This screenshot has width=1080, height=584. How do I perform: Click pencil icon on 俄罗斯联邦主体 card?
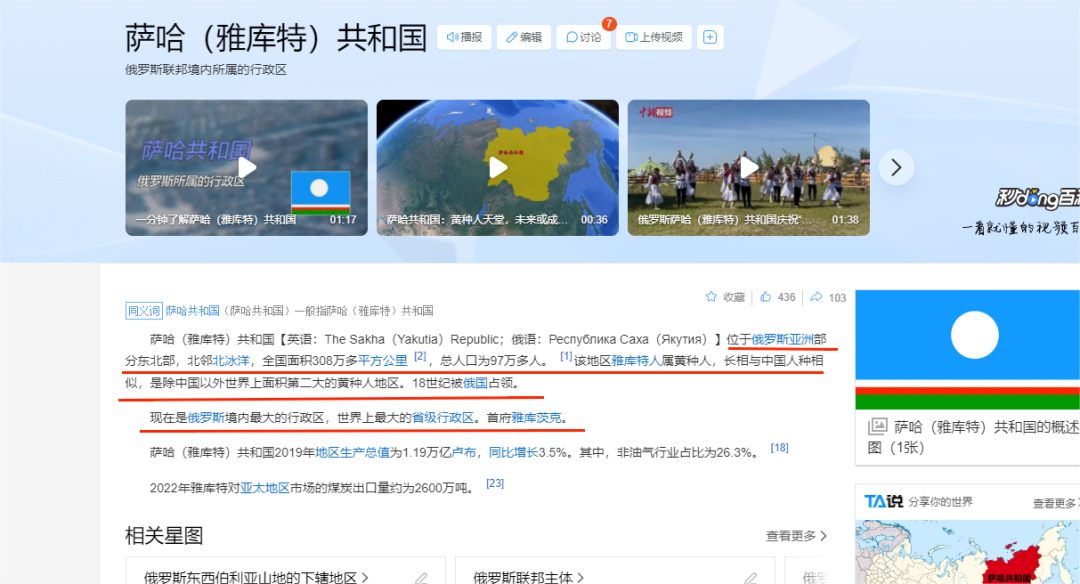751,578
